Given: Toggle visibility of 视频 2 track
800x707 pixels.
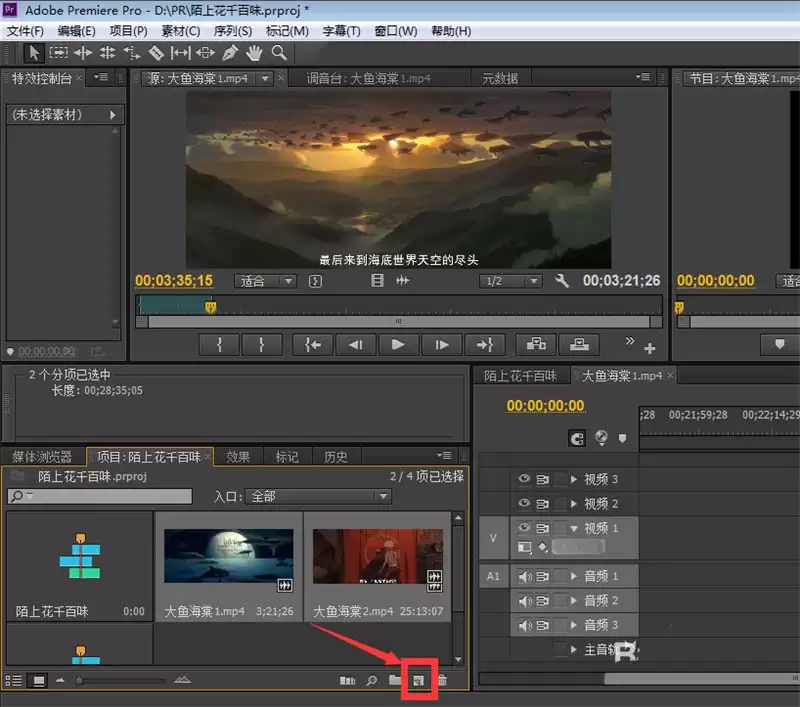Looking at the screenshot, I should [524, 504].
